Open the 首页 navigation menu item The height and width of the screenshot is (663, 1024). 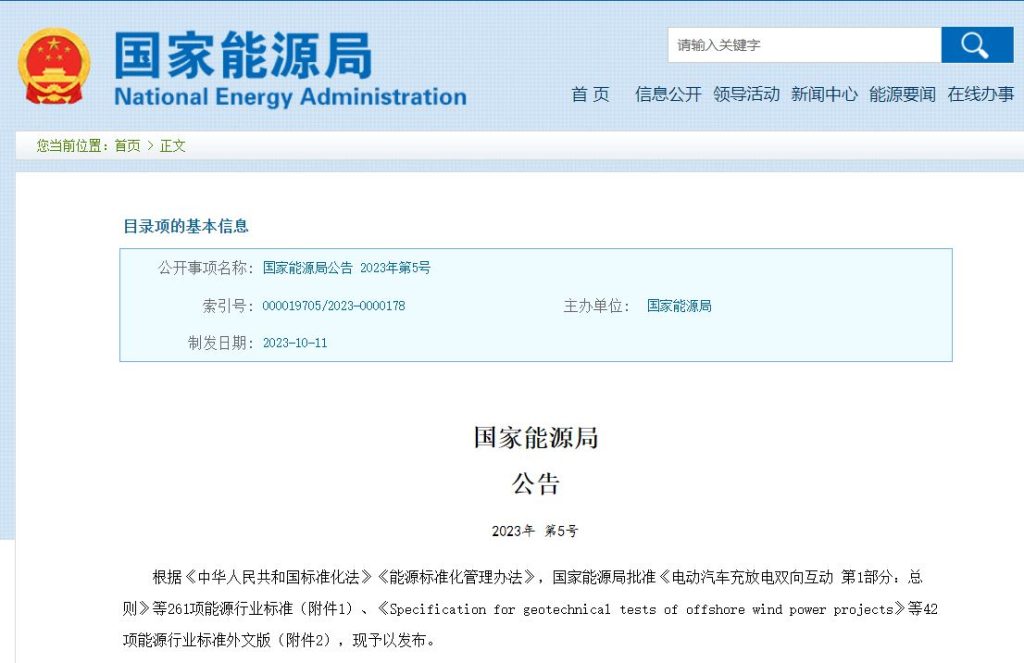[590, 94]
